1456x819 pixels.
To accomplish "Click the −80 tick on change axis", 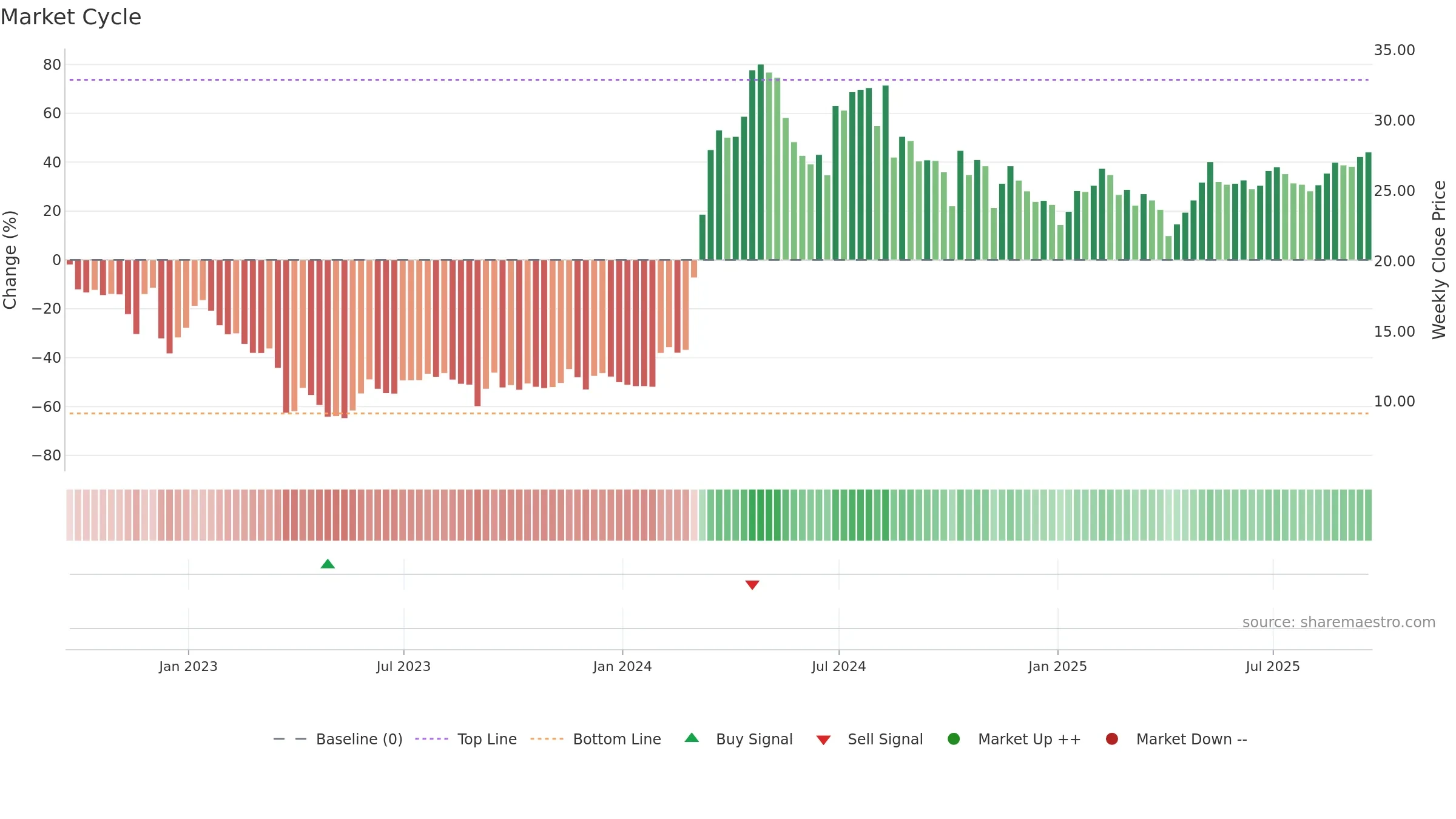I will click(x=47, y=455).
